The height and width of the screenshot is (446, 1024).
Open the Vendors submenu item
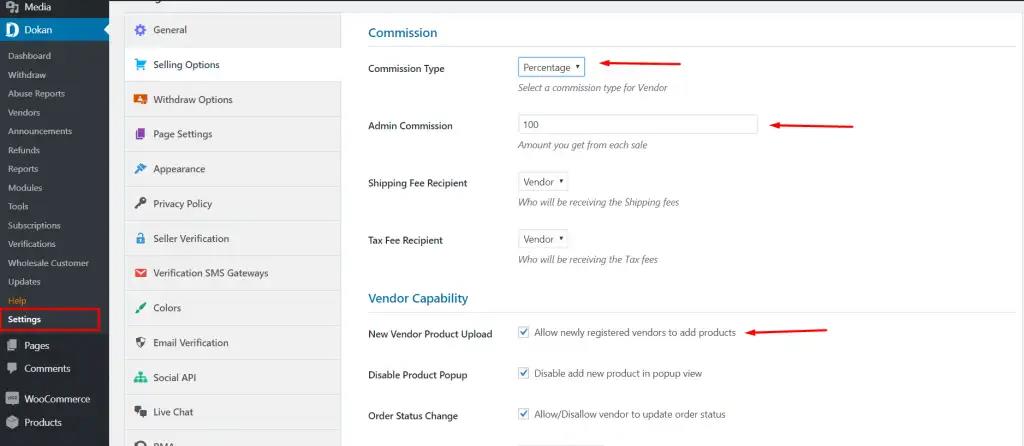tap(24, 113)
